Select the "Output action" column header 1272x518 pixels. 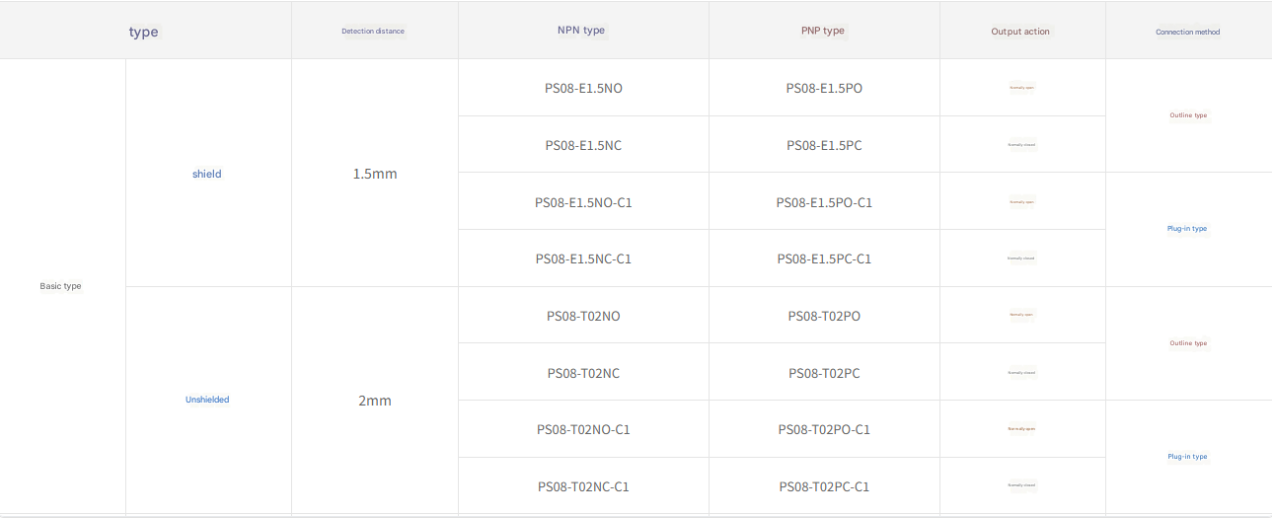pos(1020,31)
